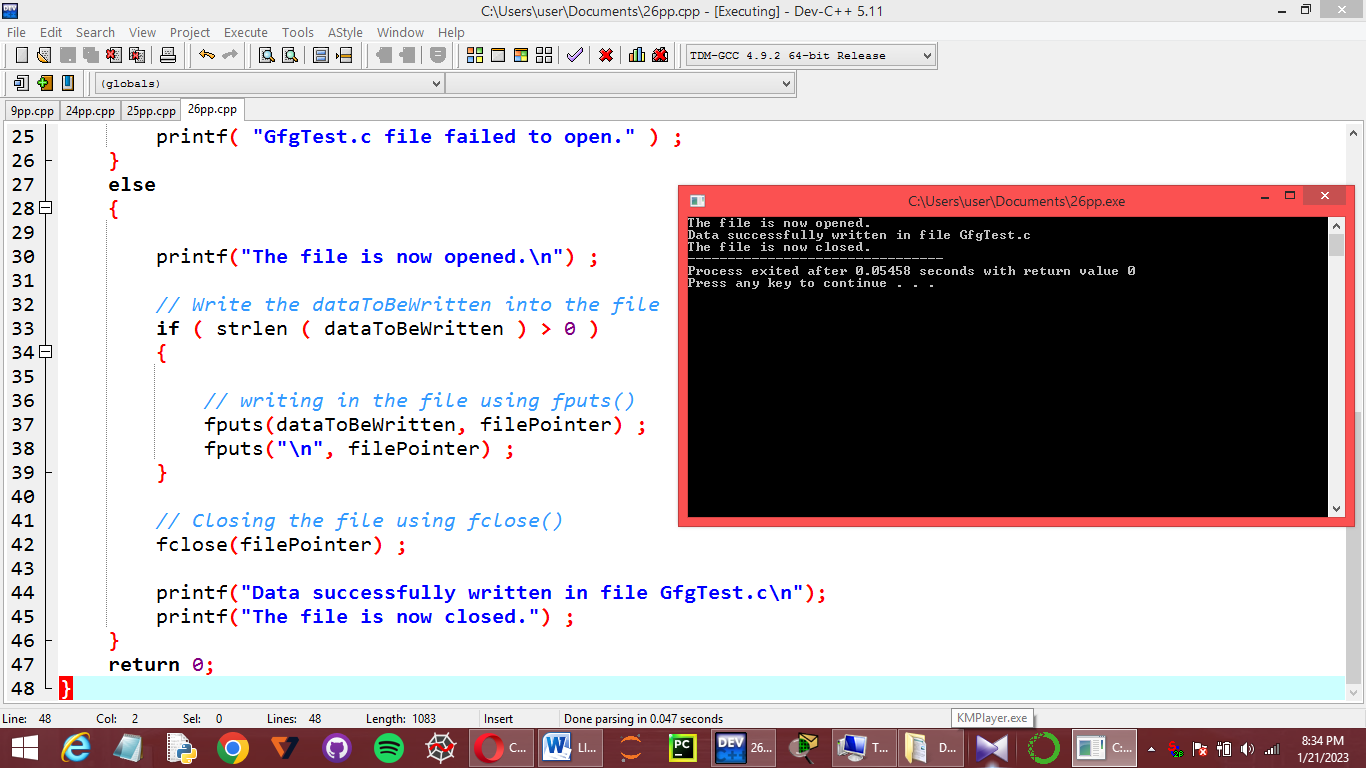Viewport: 1366px width, 768px height.
Task: Switch to the 24pp.cpp tab
Action: (90, 111)
